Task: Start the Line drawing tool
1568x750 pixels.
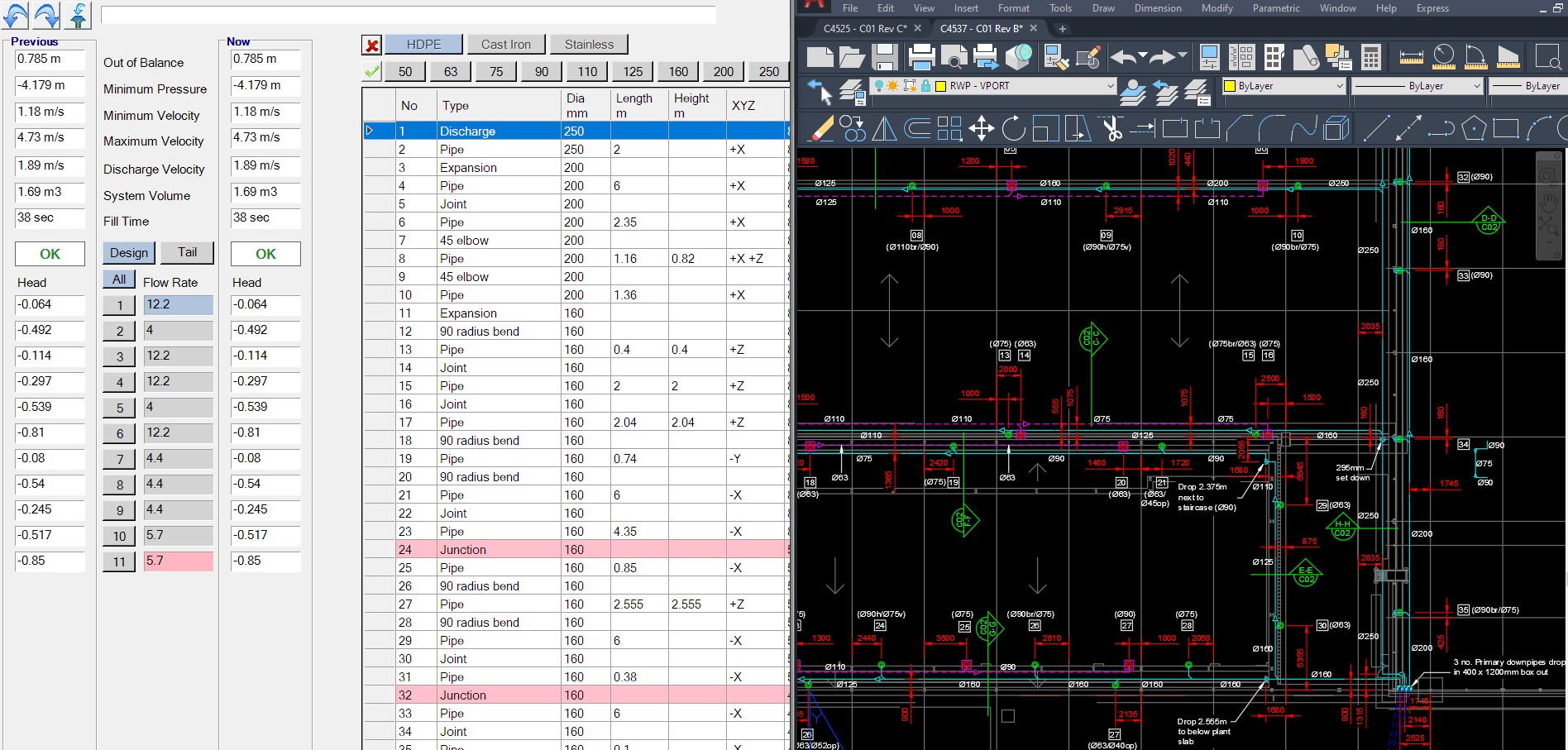Action: tap(1375, 128)
